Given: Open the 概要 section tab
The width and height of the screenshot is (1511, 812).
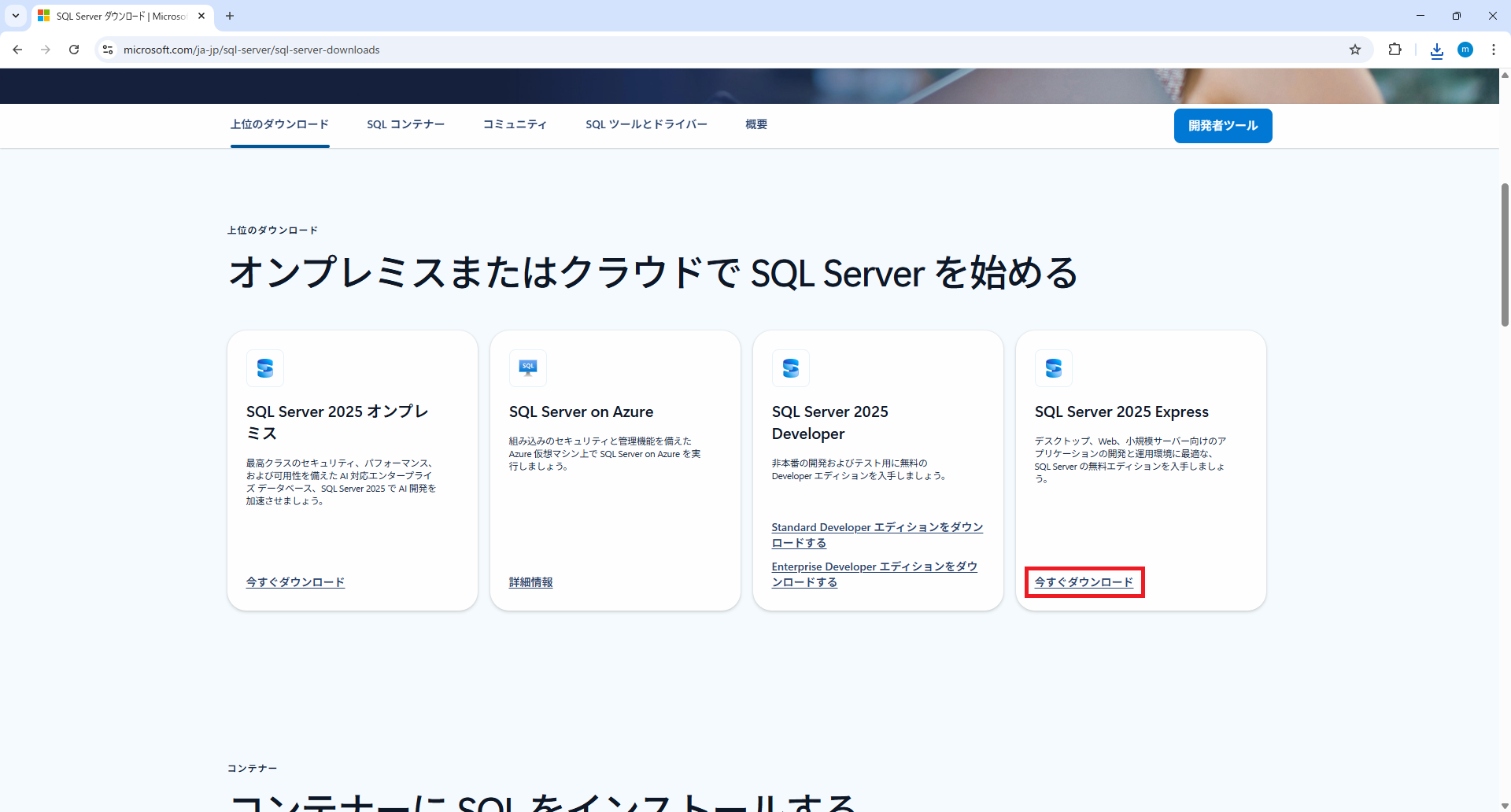Looking at the screenshot, I should coord(755,124).
